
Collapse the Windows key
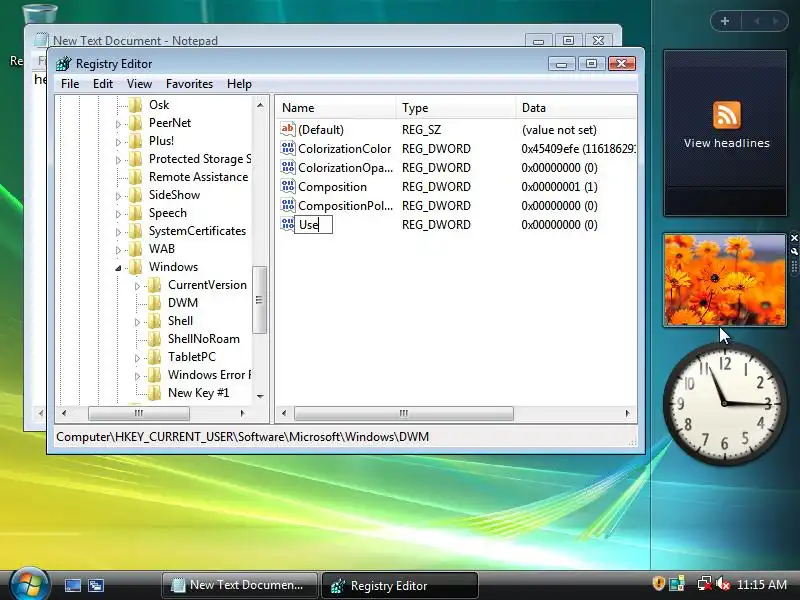pyautogui.click(x=118, y=268)
